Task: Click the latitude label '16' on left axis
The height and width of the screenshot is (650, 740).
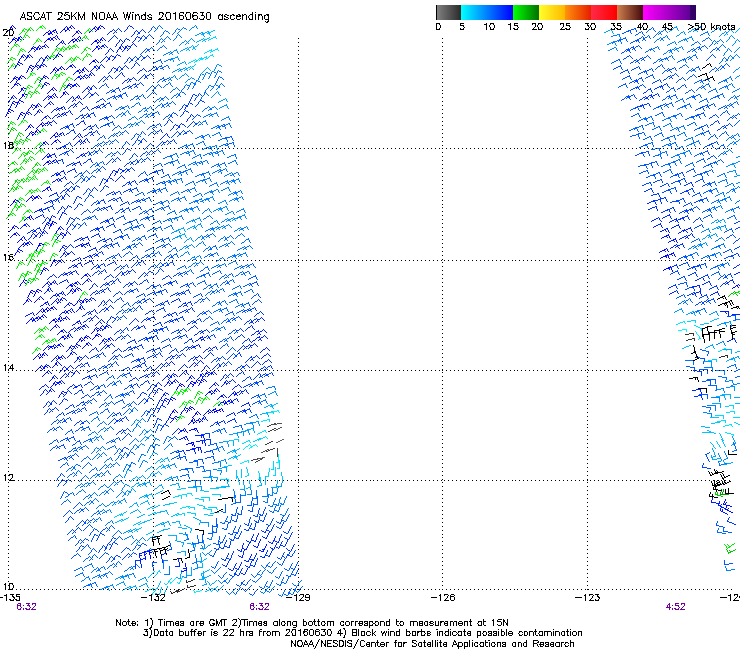Action: (x=8, y=257)
